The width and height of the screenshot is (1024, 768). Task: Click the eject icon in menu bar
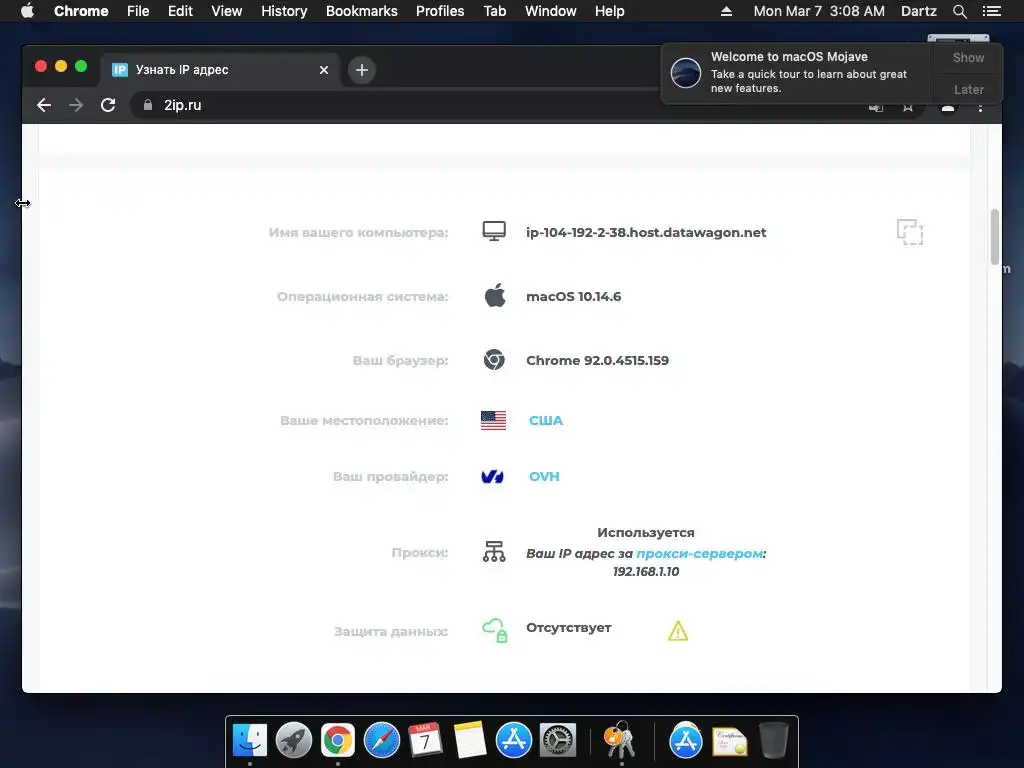[x=726, y=11]
